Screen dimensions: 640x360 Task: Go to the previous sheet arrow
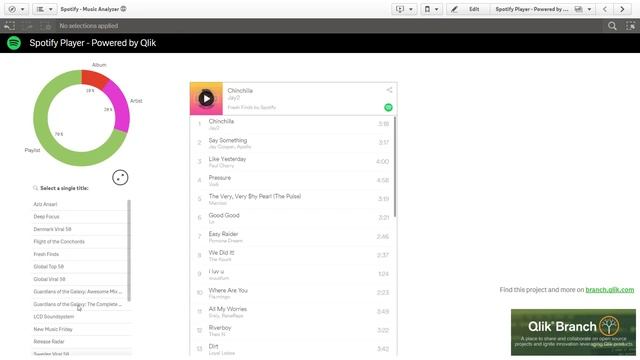coord(605,9)
